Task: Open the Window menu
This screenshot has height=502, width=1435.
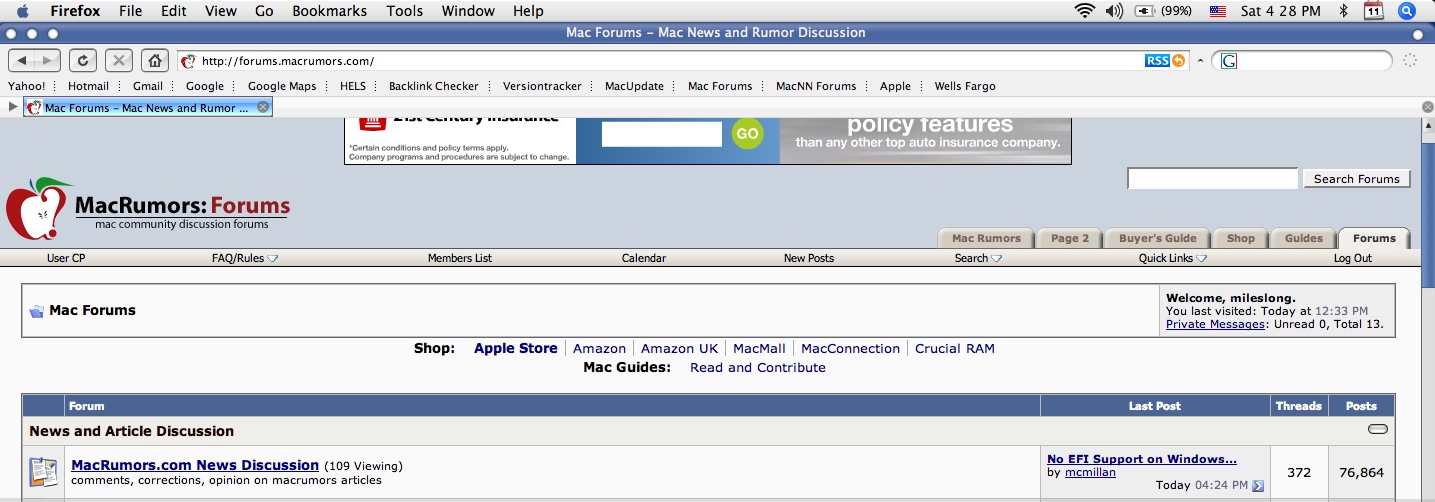Action: point(468,11)
